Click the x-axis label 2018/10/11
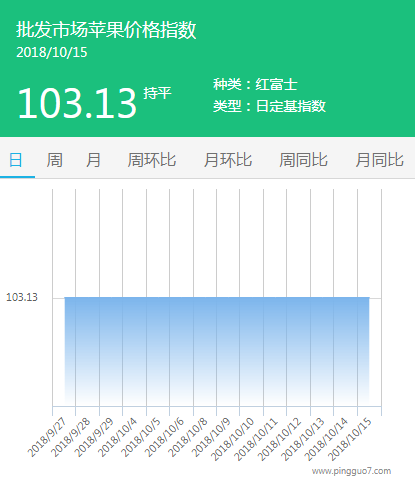Screen dimensions: 415x483 256,439
